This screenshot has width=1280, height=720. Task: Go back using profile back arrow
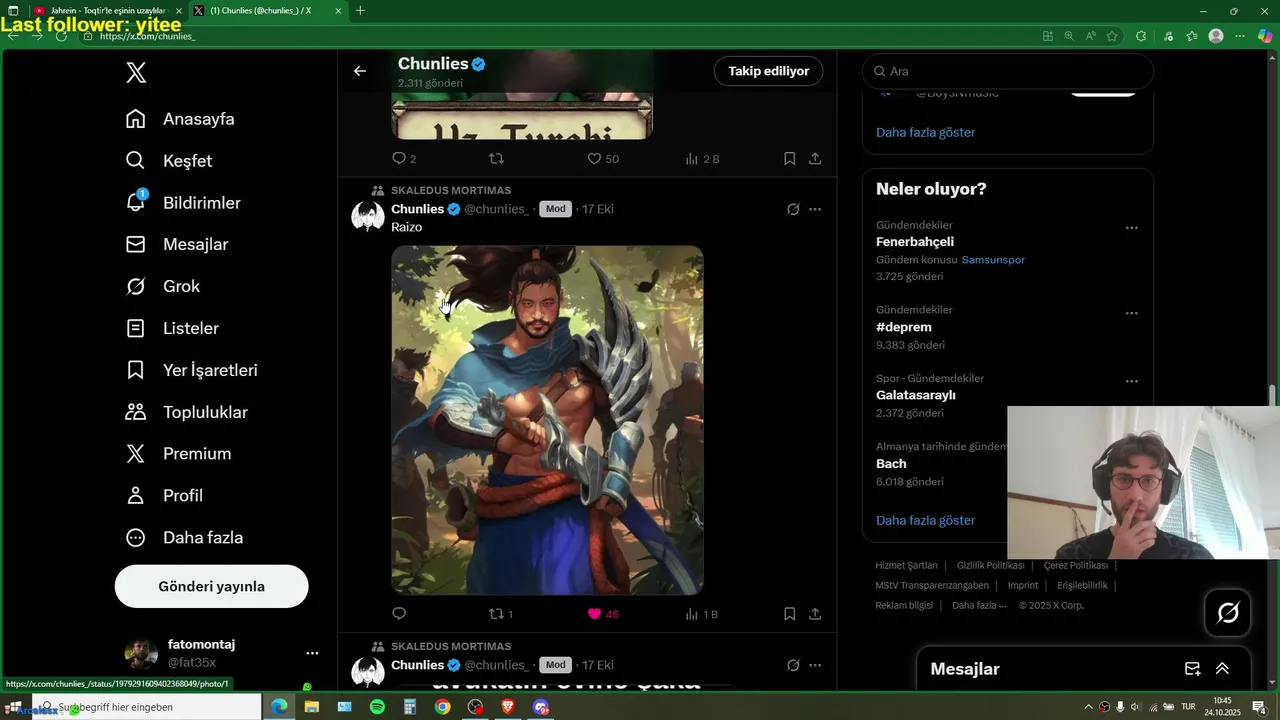click(x=360, y=71)
